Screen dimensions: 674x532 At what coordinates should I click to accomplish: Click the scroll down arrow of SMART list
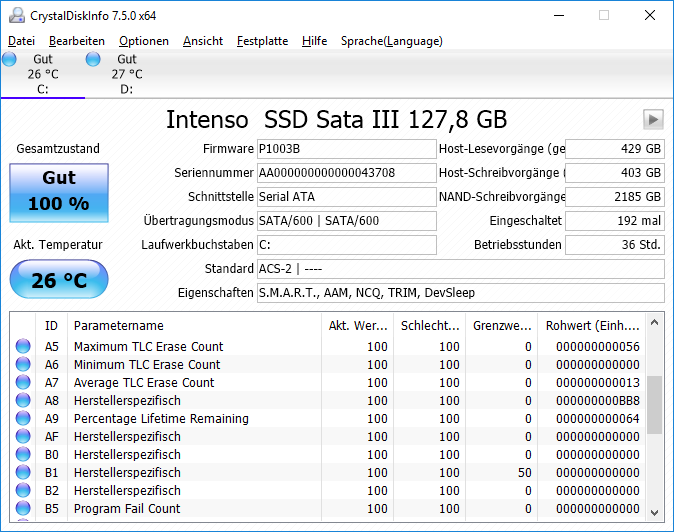(654, 512)
